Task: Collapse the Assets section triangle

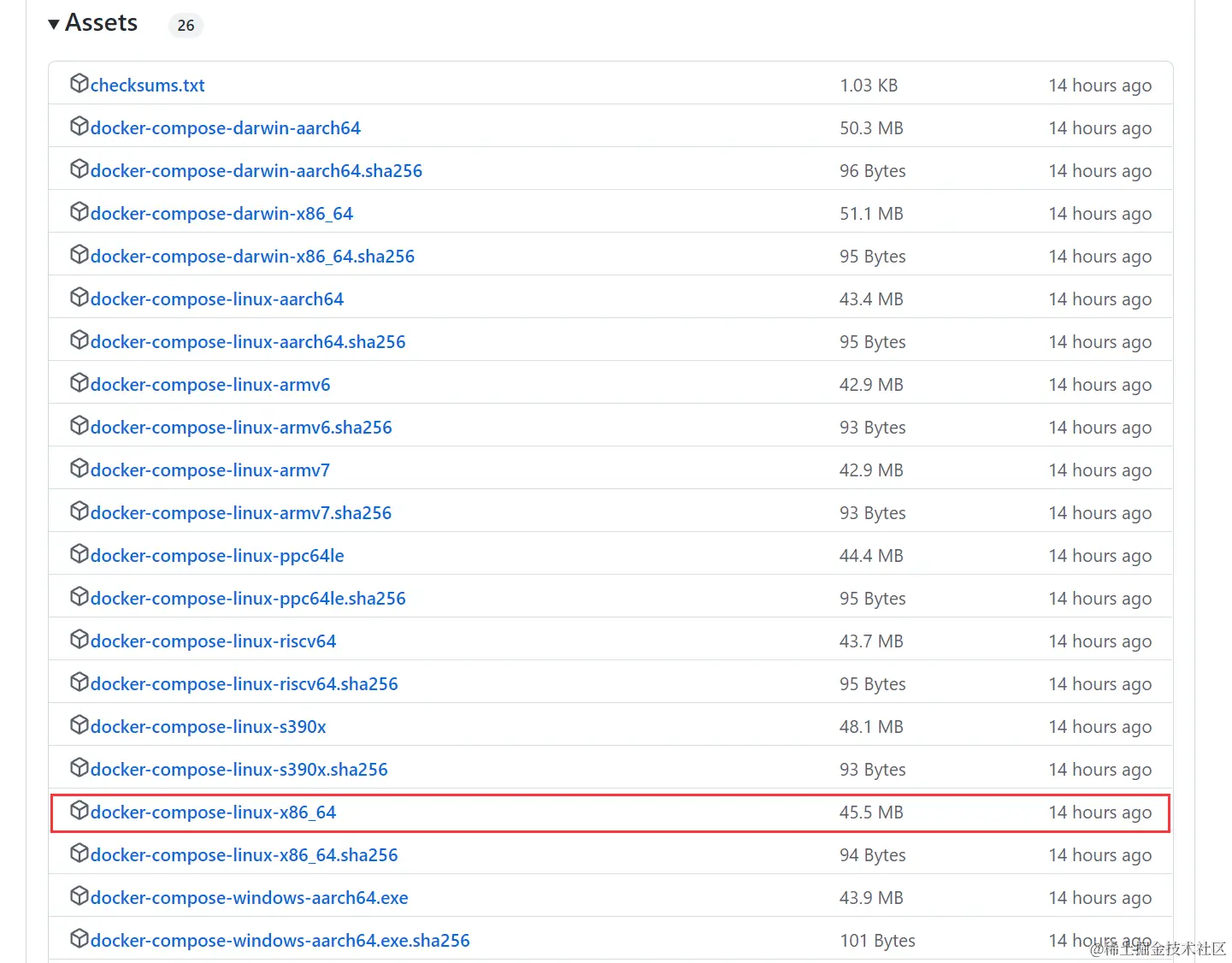Action: click(x=54, y=24)
